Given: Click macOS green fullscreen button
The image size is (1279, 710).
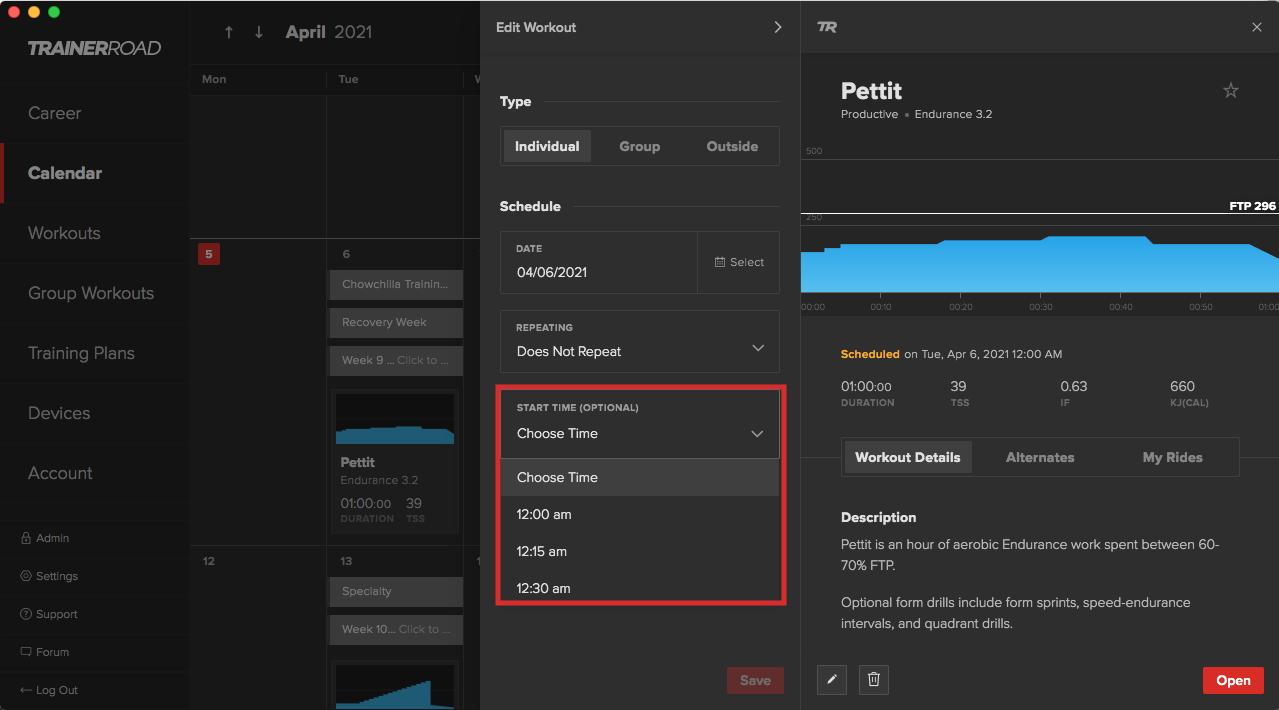Looking at the screenshot, I should (x=54, y=12).
